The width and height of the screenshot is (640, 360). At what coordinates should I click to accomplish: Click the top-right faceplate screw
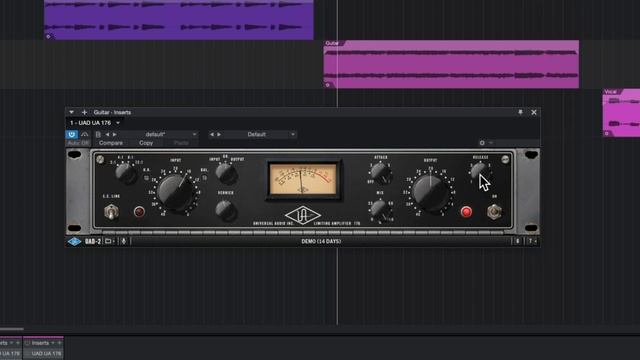click(505, 160)
